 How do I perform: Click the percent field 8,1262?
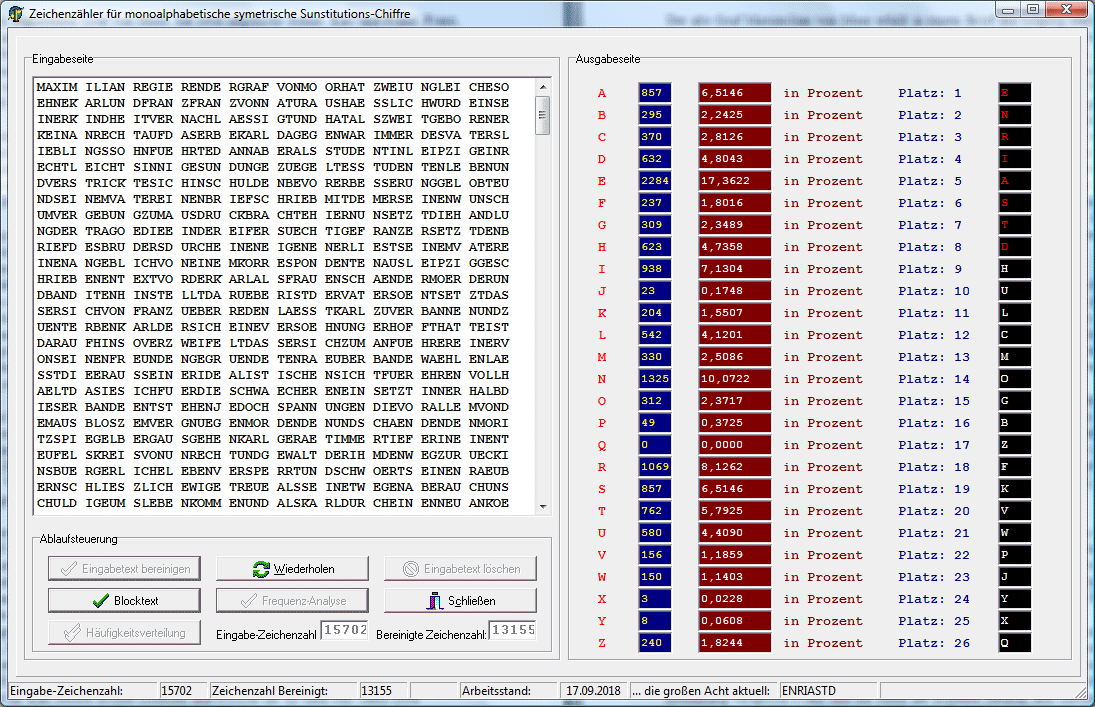(735, 467)
